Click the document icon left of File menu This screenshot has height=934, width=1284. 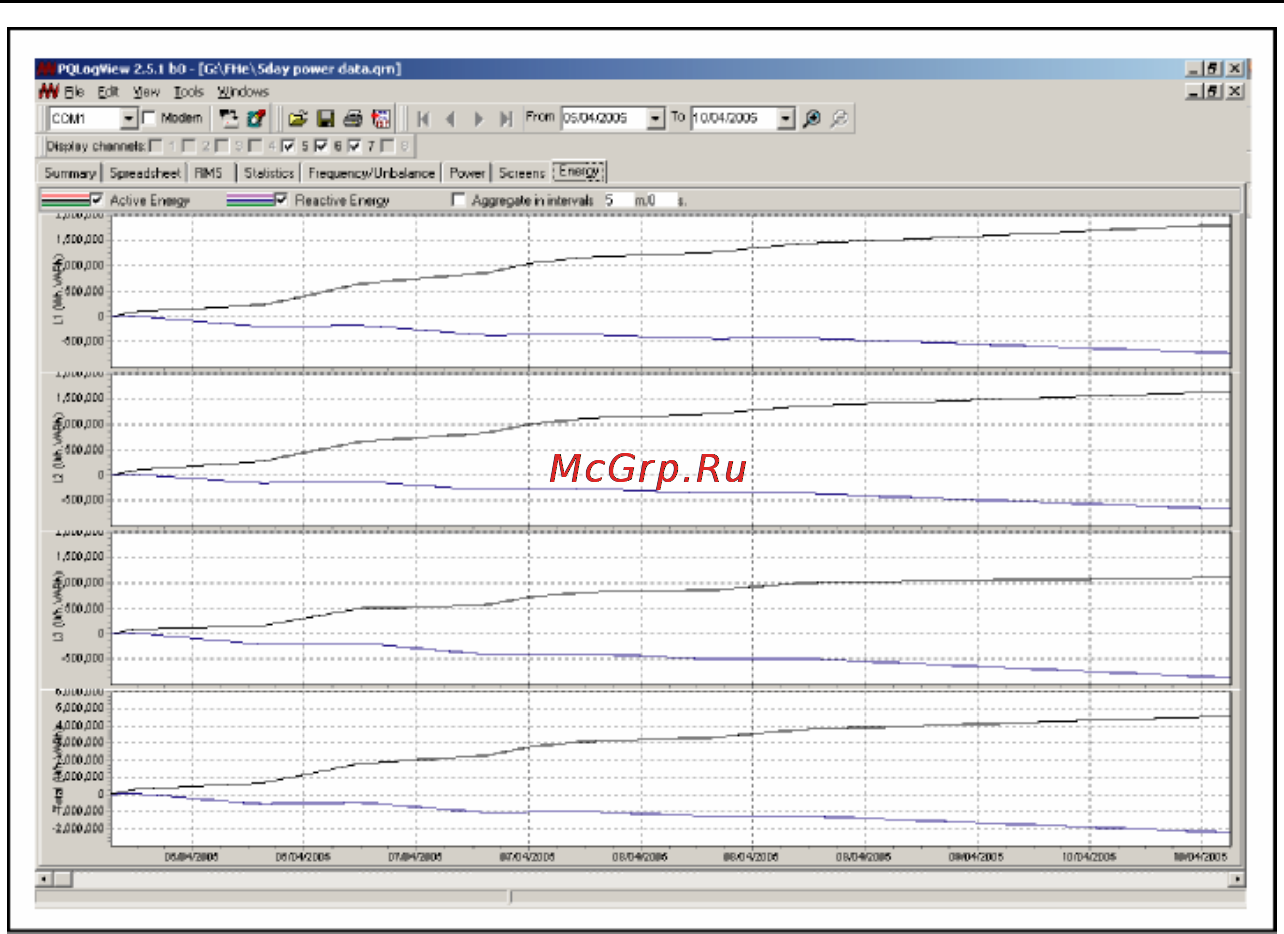click(x=47, y=91)
